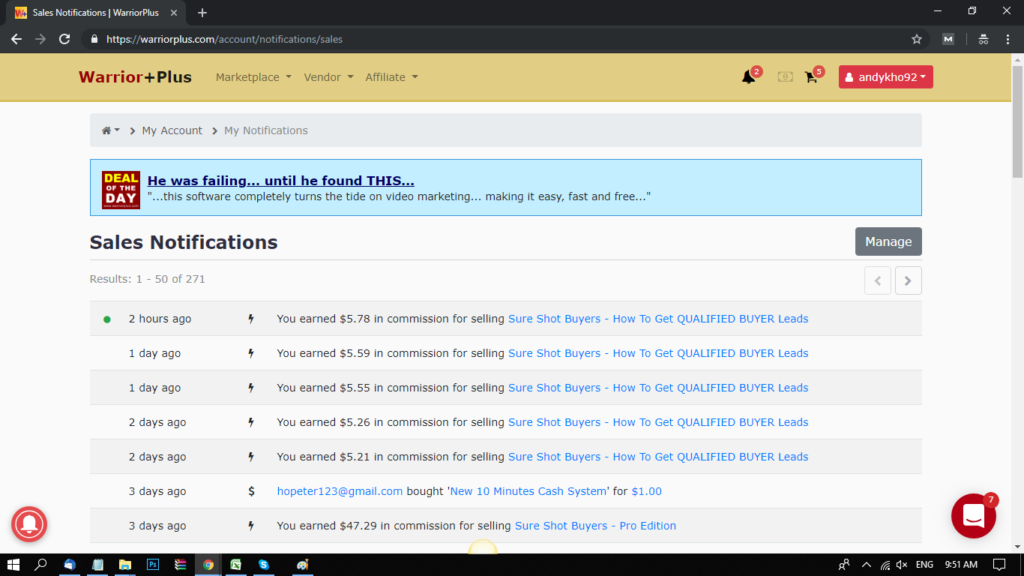Click the taskbar search magnifier
Image resolution: width=1024 pixels, height=576 pixels.
click(40, 565)
